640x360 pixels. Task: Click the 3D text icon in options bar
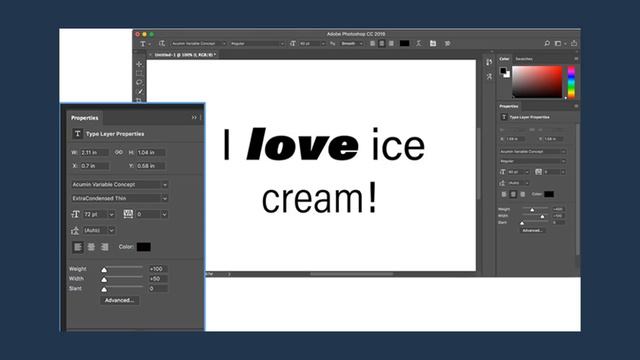tap(447, 43)
